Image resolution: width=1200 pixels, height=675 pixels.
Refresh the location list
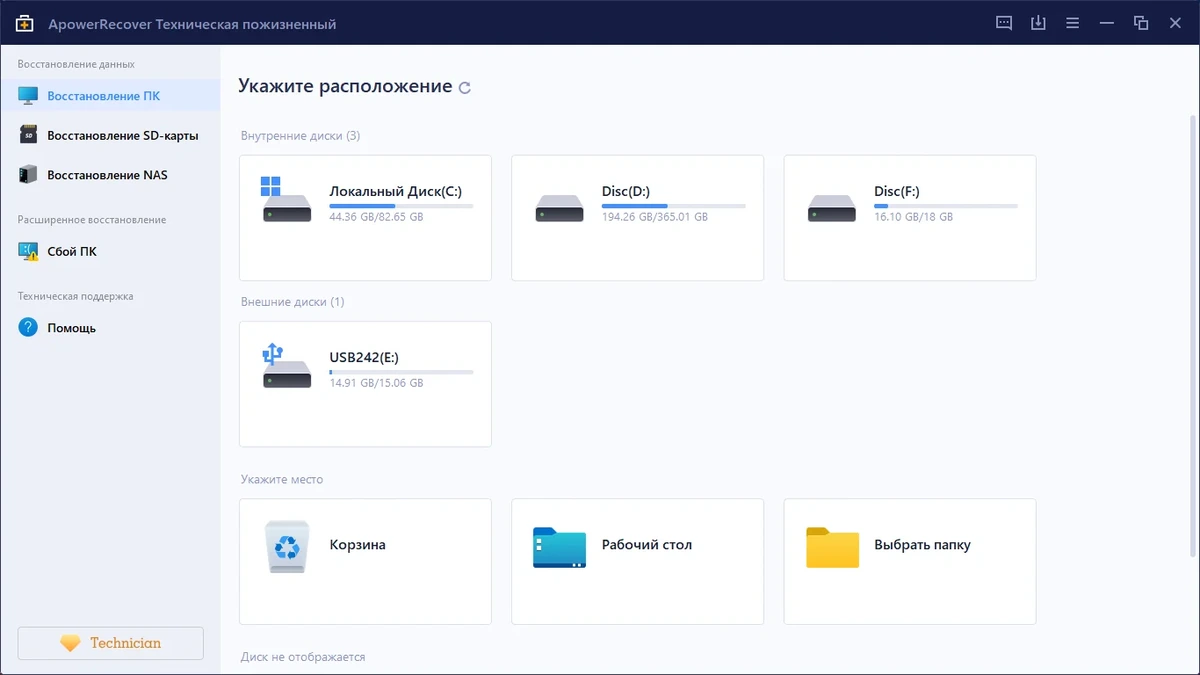click(464, 88)
